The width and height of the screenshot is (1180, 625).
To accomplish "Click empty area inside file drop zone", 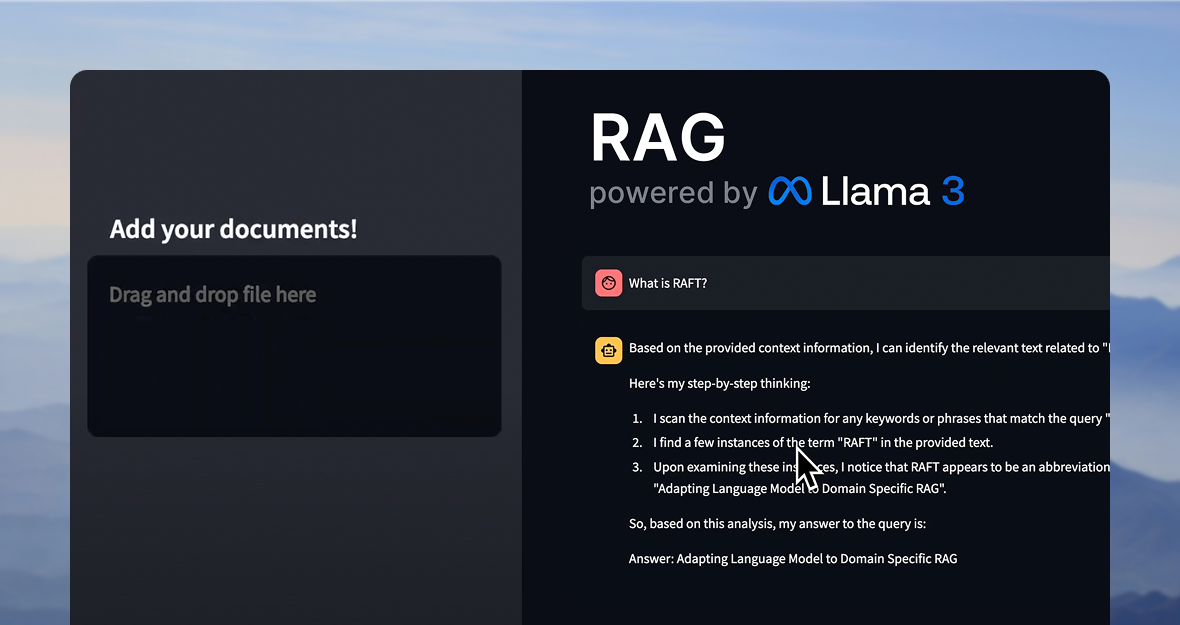I will pyautogui.click(x=294, y=380).
